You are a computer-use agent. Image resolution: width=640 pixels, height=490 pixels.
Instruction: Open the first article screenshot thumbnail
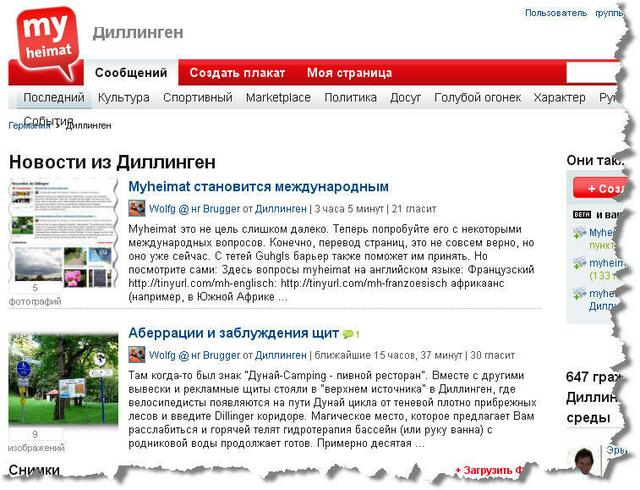[63, 232]
